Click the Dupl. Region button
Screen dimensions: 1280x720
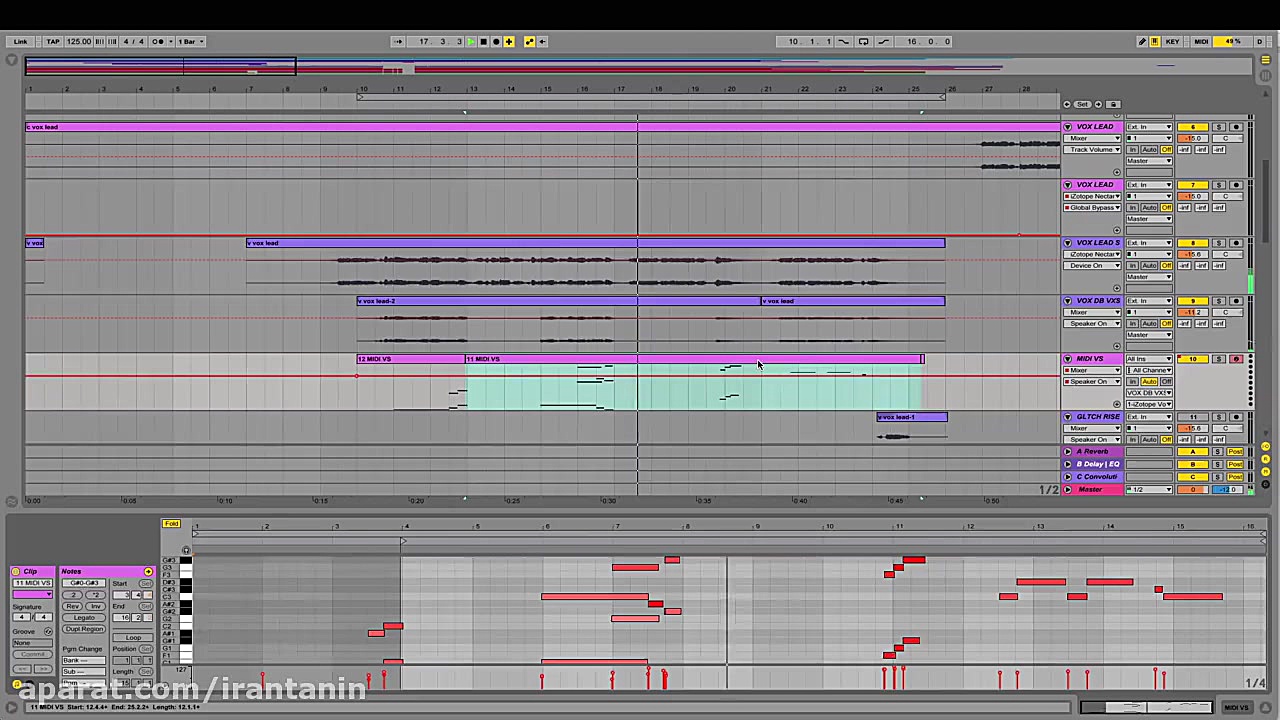pos(84,629)
